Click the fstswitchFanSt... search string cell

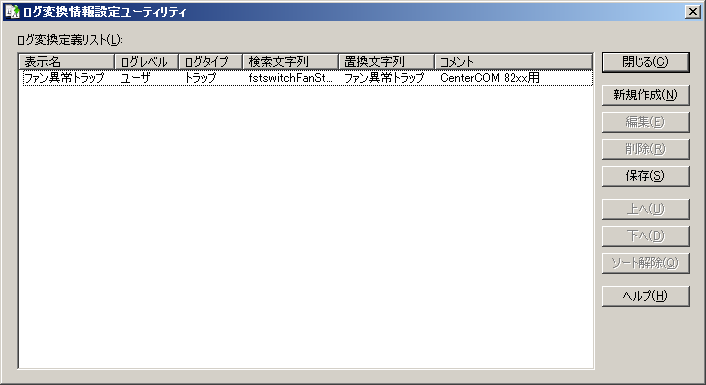[290, 78]
